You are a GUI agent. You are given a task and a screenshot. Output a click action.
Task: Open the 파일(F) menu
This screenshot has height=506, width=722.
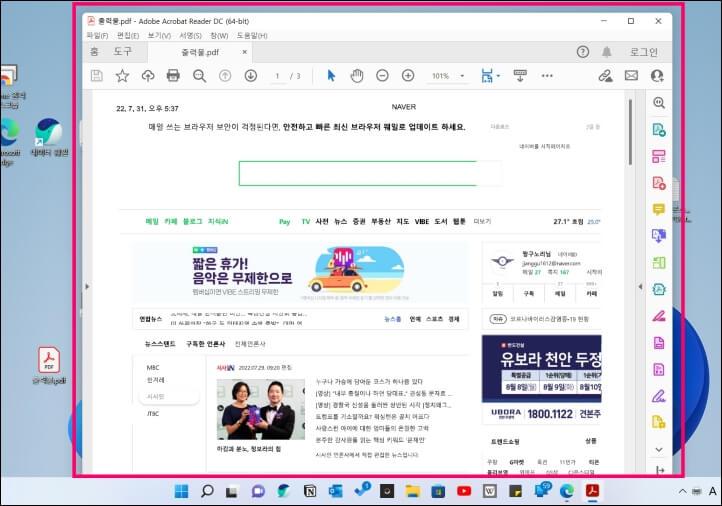click(97, 35)
